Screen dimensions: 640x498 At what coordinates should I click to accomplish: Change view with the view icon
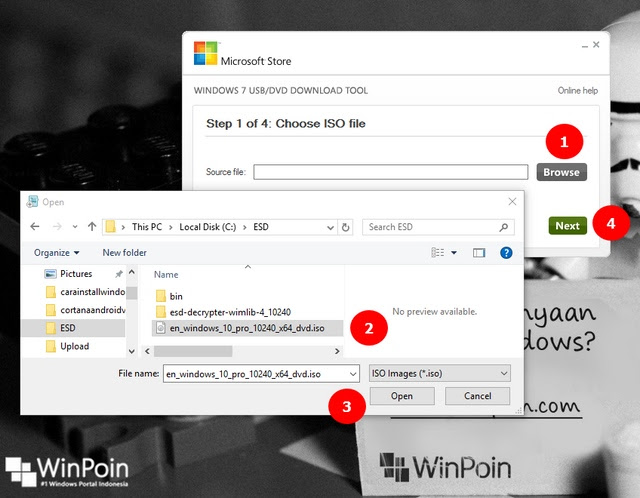point(438,253)
